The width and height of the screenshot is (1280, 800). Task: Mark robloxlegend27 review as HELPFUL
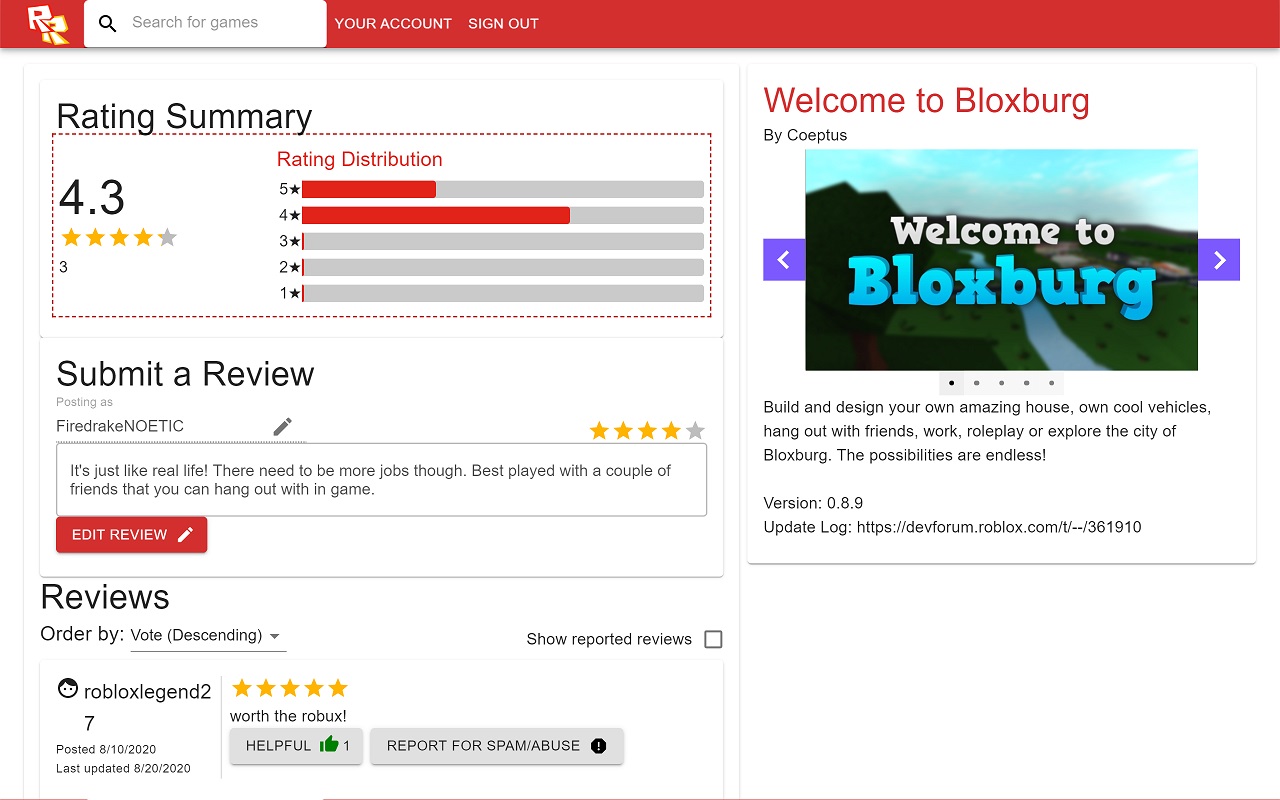click(296, 746)
